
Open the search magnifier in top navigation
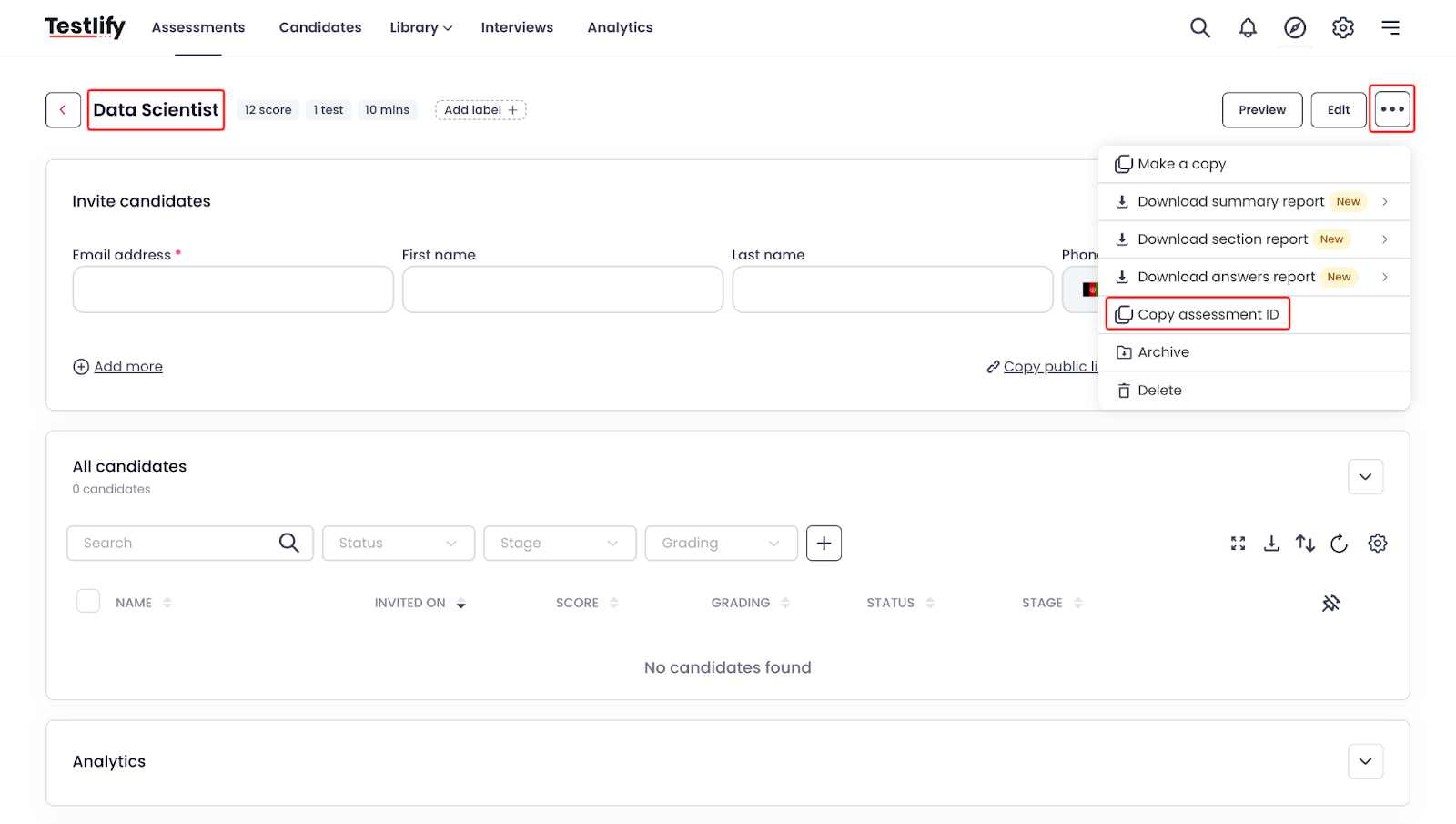click(x=1200, y=27)
